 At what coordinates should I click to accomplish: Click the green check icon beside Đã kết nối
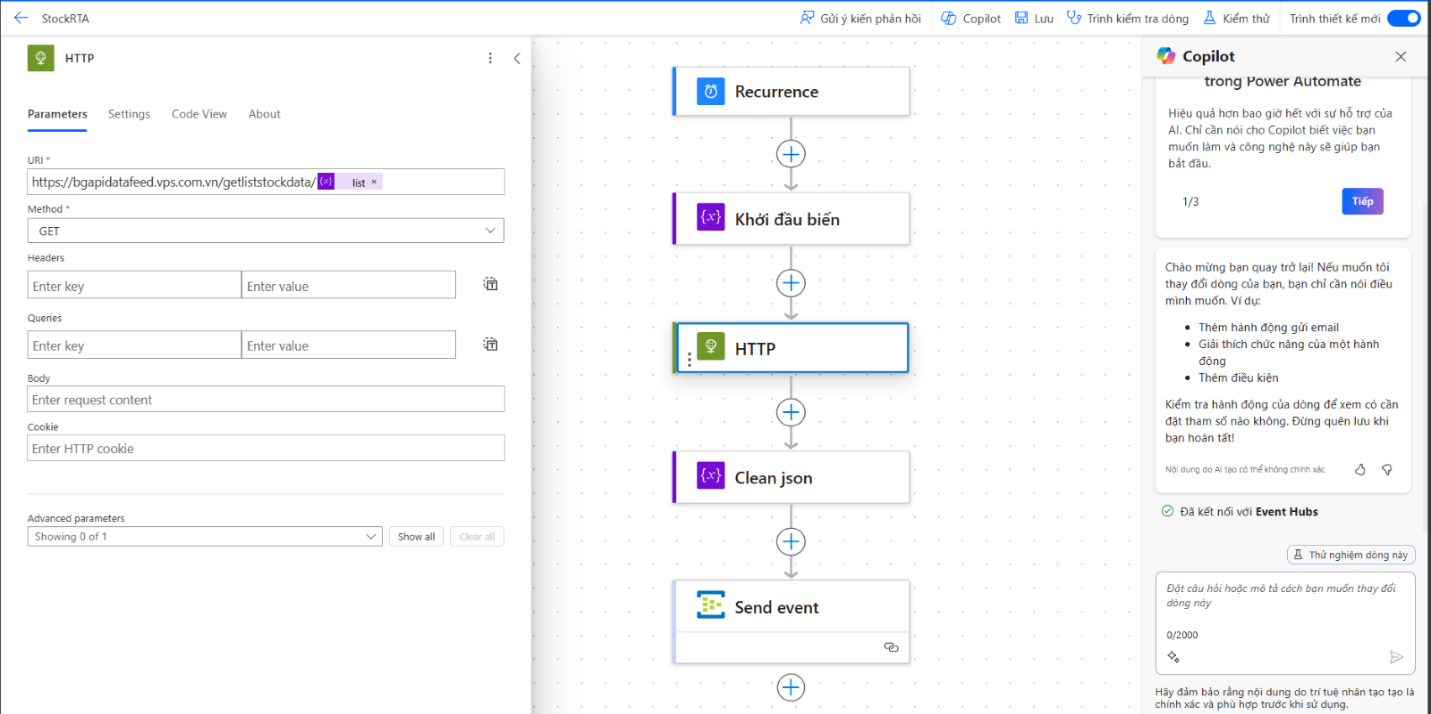(x=1167, y=511)
